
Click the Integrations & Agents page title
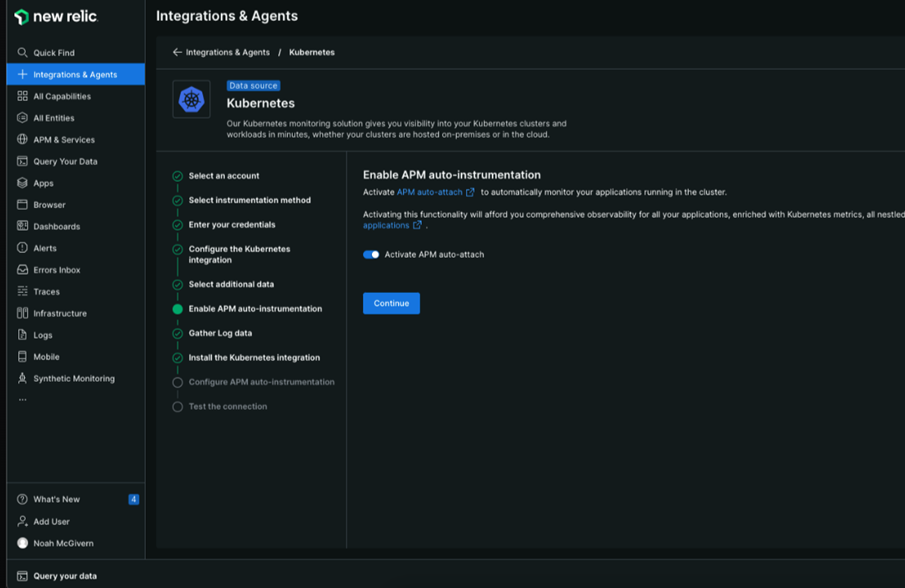[227, 16]
